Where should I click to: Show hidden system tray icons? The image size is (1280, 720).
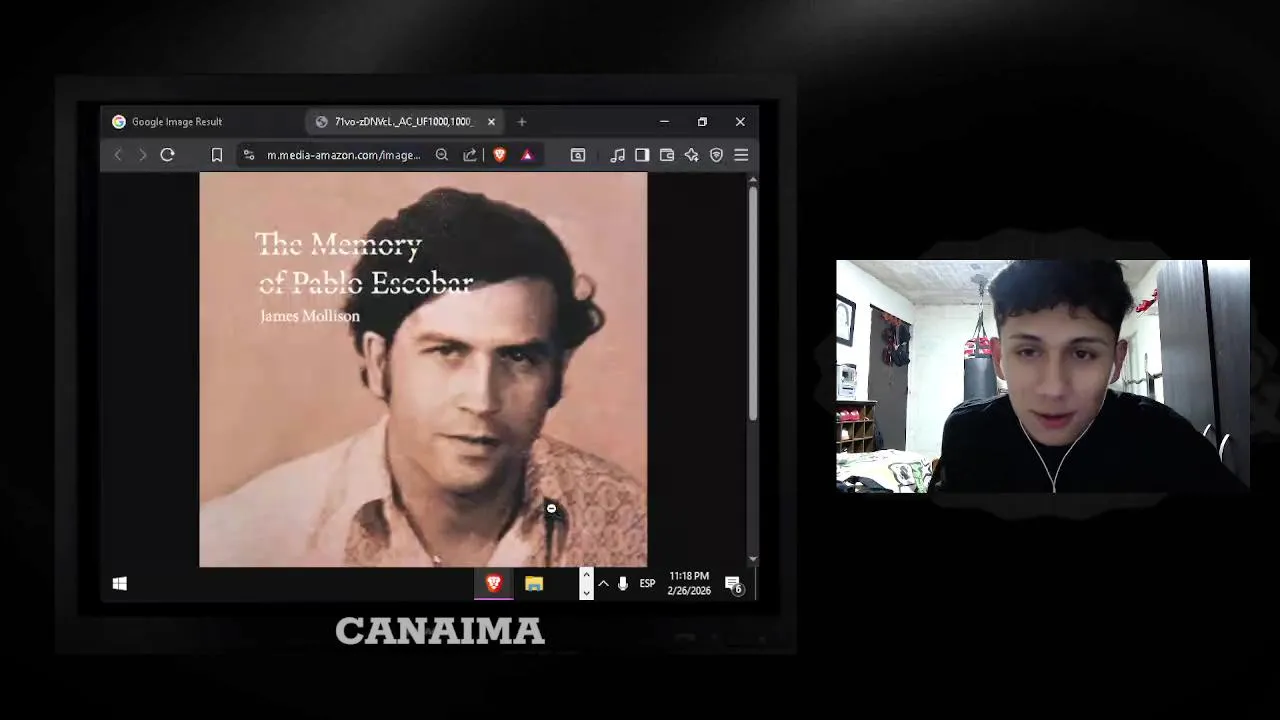[603, 584]
